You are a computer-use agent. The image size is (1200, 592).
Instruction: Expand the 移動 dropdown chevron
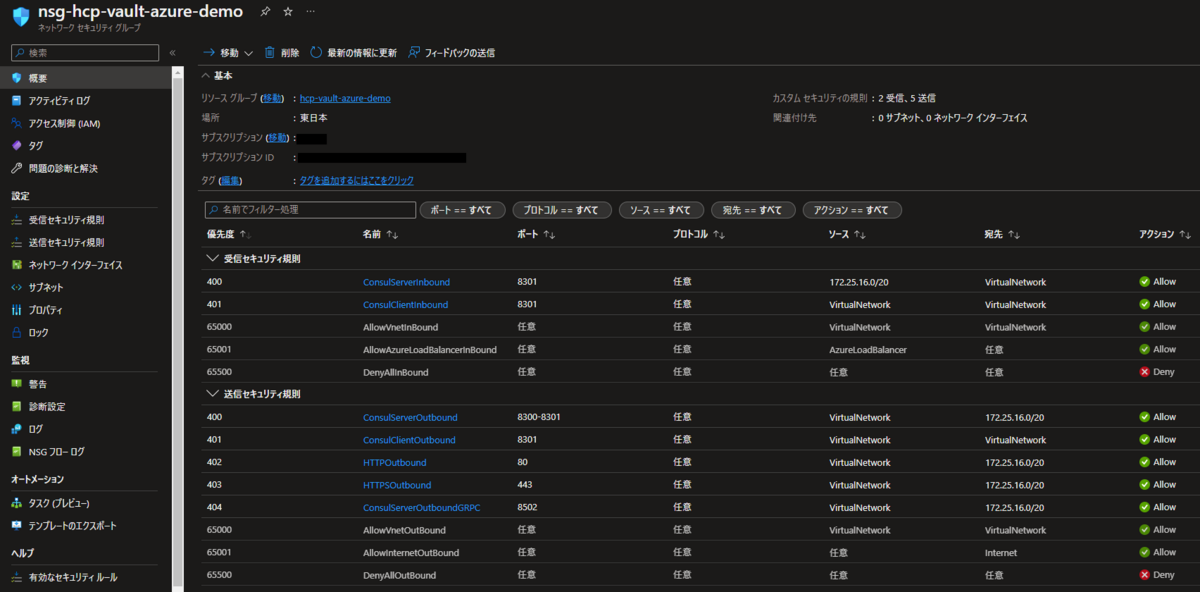pyautogui.click(x=248, y=53)
